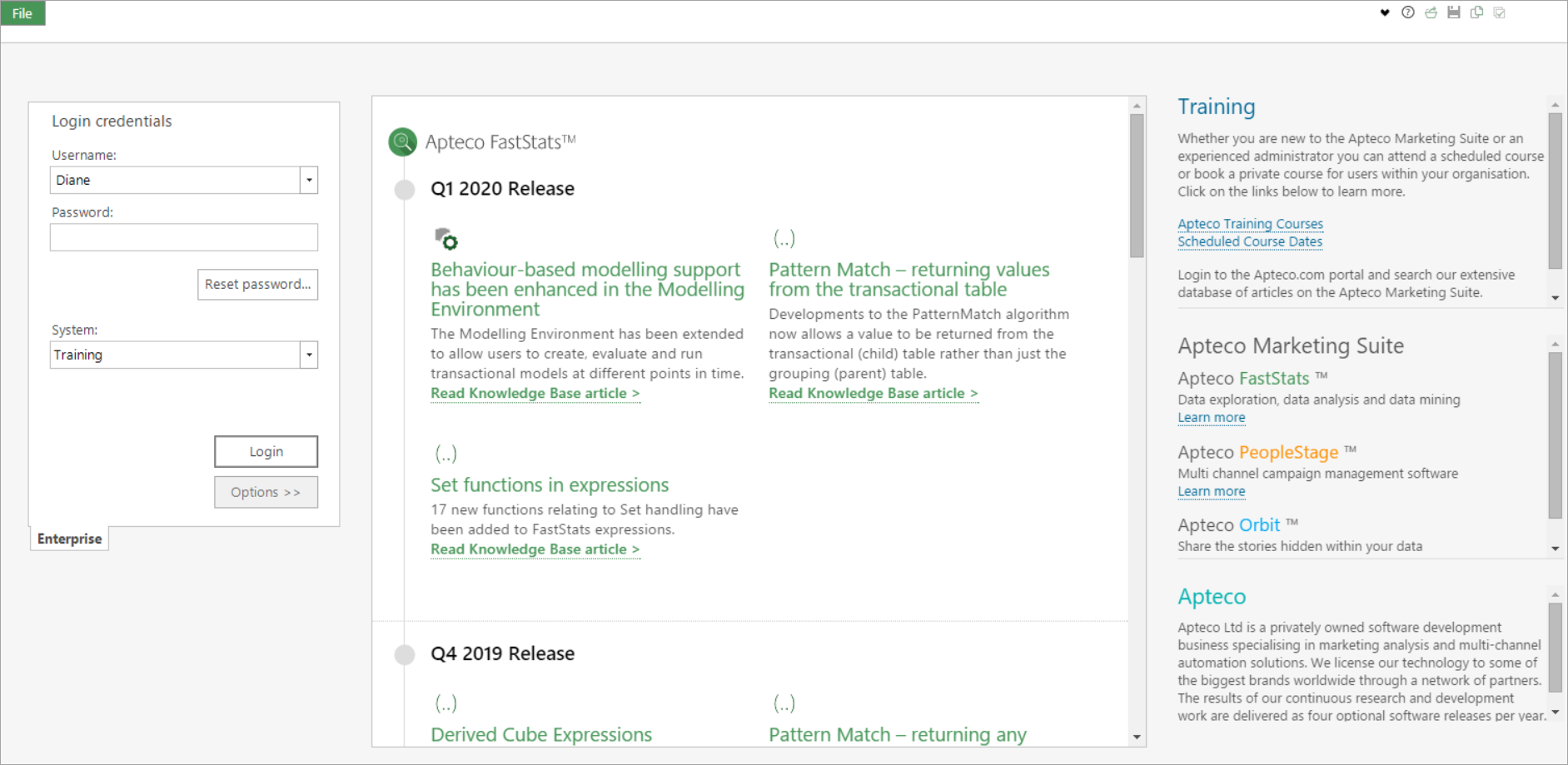Click Learn more under Apteco FastStats
1568x765 pixels.
(x=1212, y=418)
